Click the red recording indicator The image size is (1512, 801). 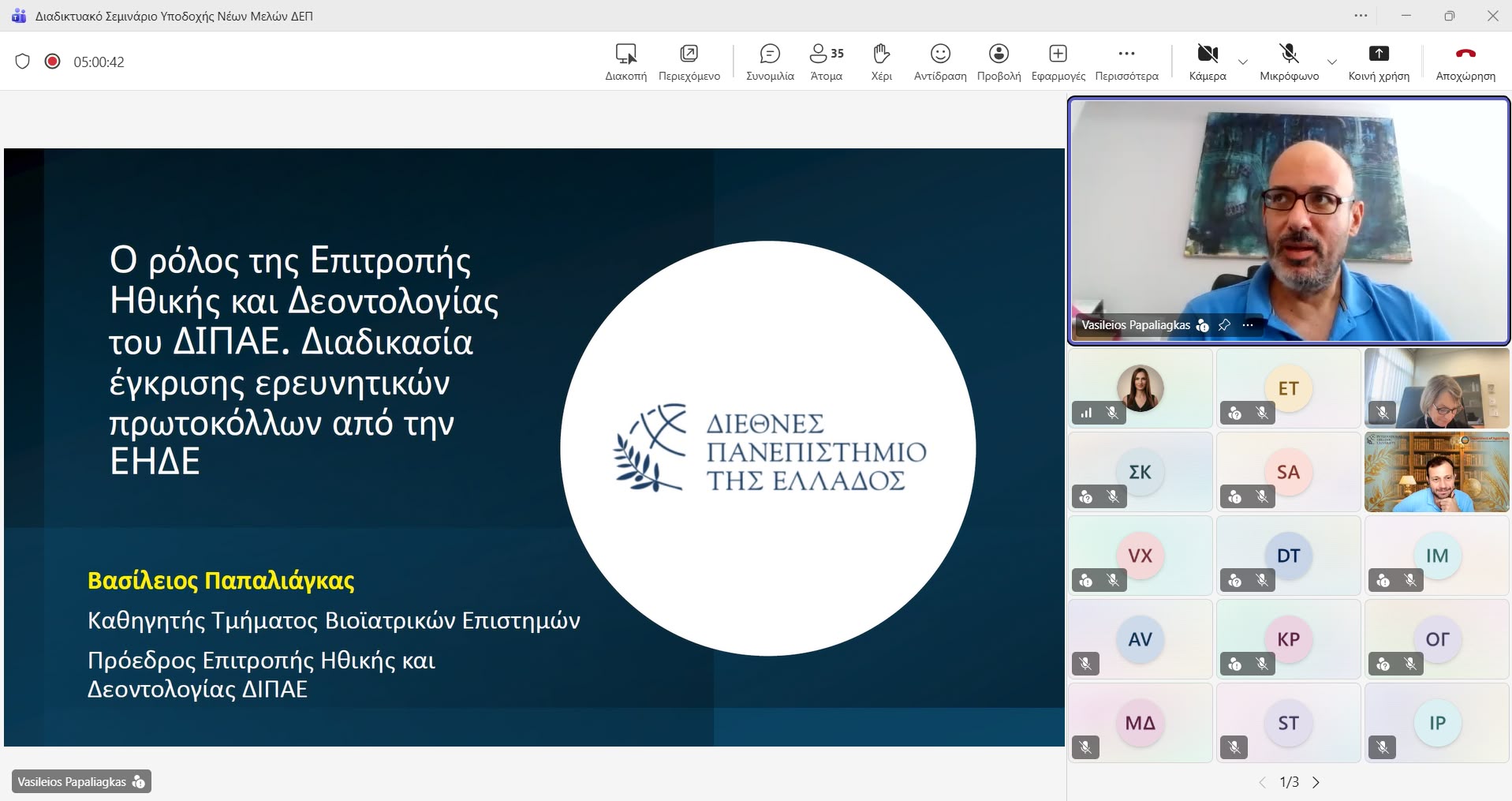click(x=52, y=62)
